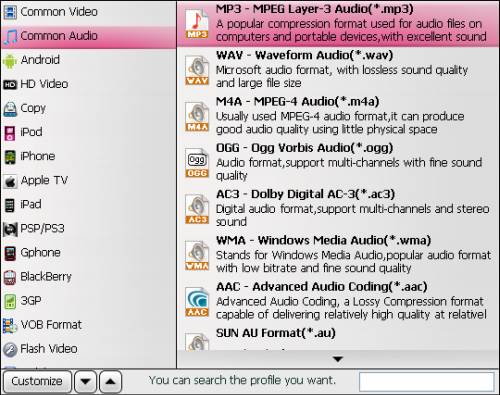The width and height of the screenshot is (500, 395).
Task: Select AC3 - Dolby Digital AC-3 profile
Action: pyautogui.click(x=338, y=209)
